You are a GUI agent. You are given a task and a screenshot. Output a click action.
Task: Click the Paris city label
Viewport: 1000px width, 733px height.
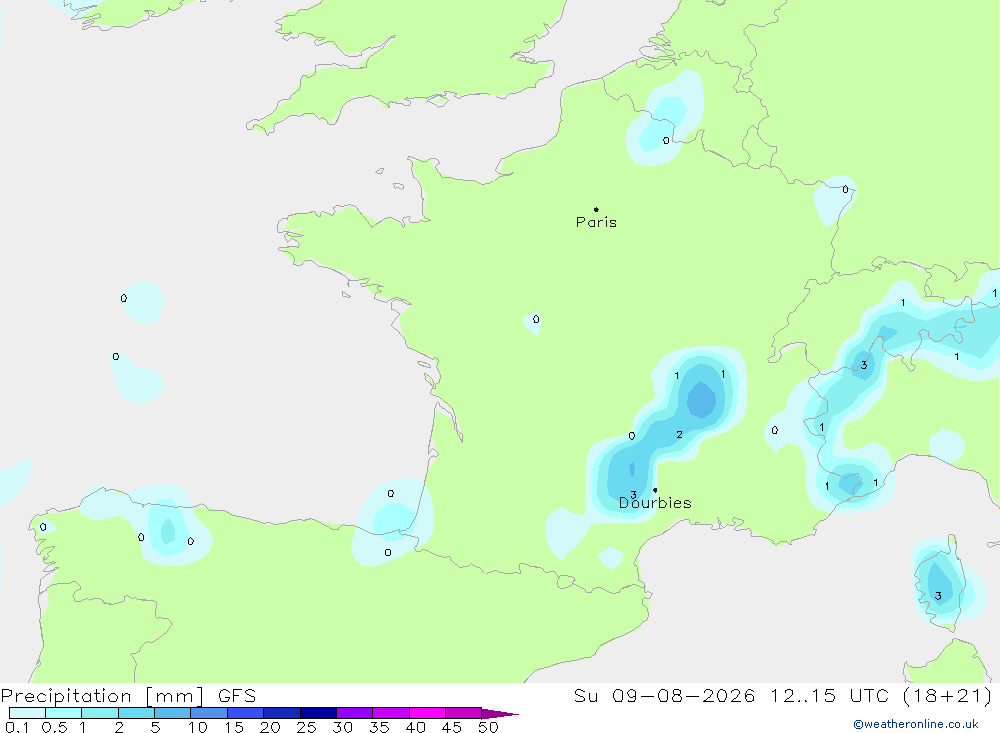[596, 222]
